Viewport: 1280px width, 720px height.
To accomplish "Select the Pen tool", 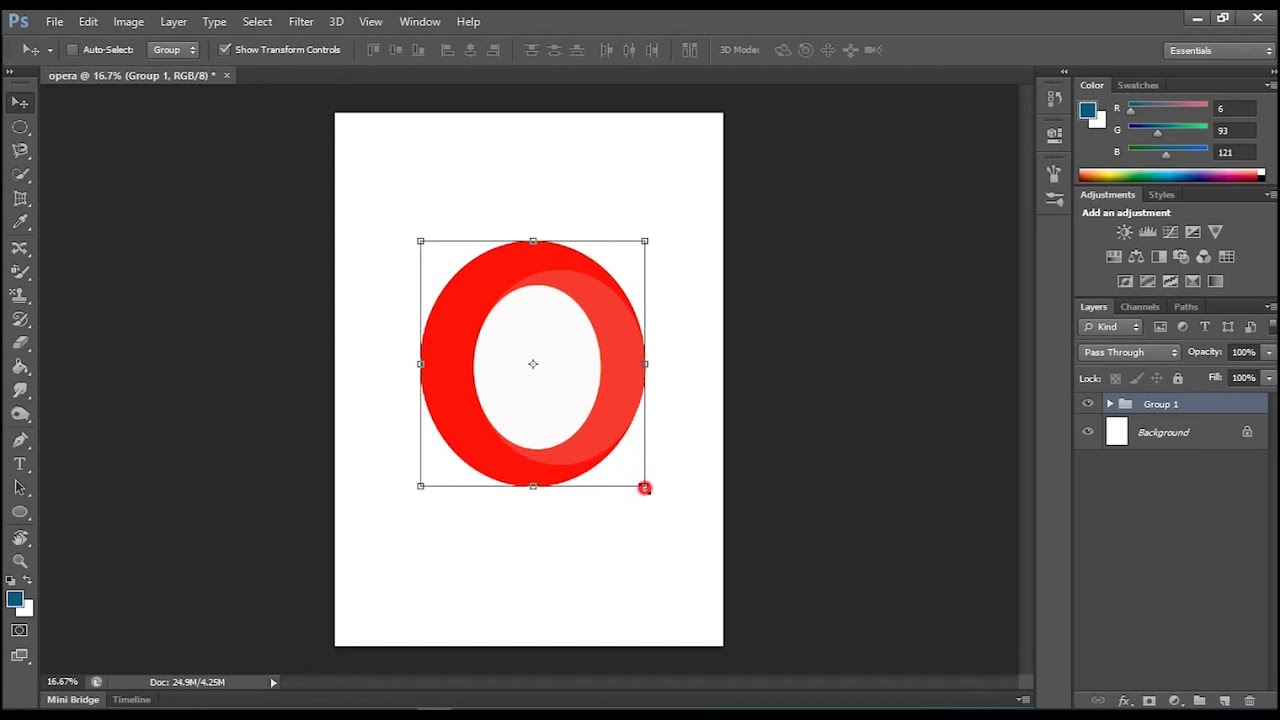I will 20,440.
